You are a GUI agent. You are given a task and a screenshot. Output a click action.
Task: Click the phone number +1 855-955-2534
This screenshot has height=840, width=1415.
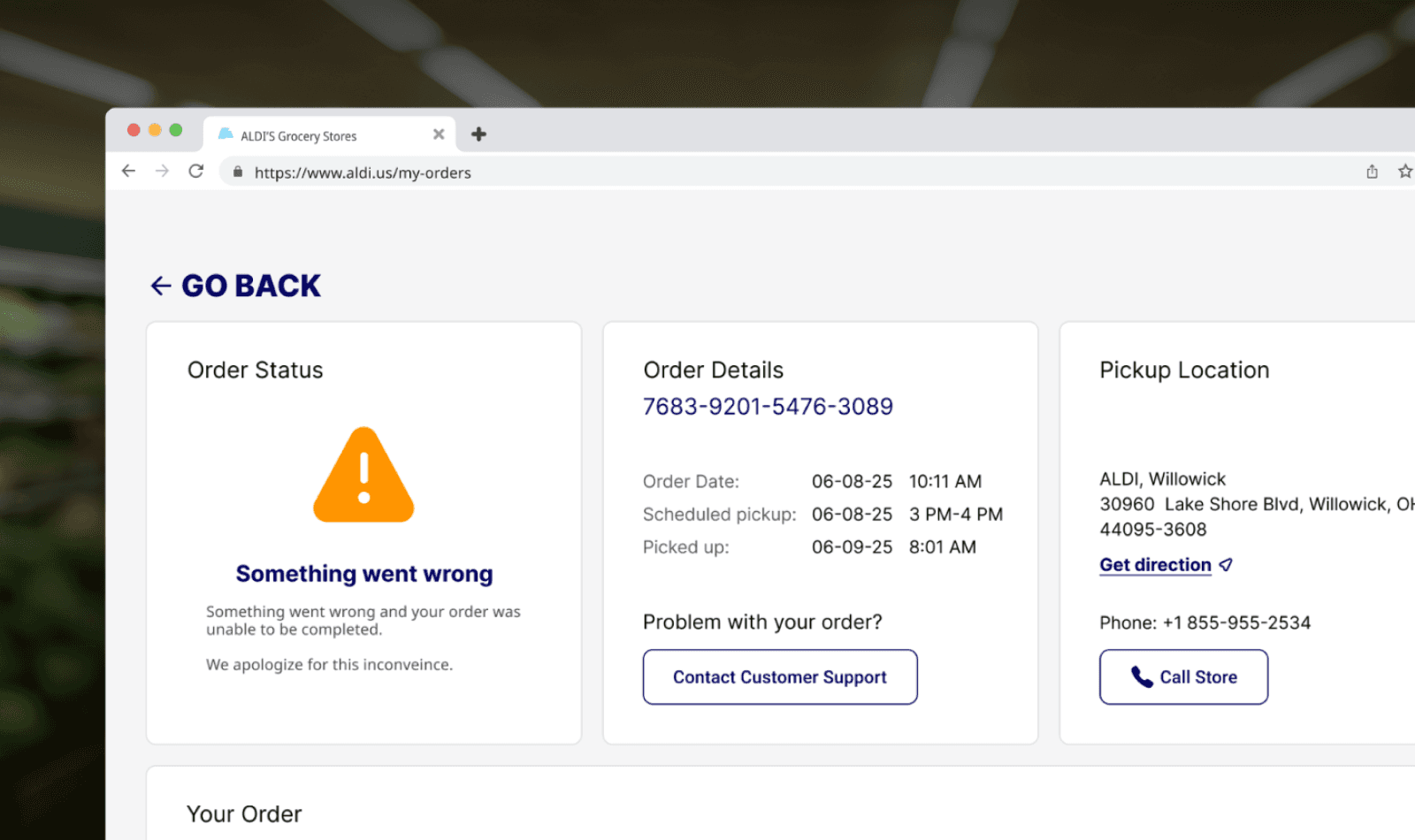pyautogui.click(x=1236, y=623)
